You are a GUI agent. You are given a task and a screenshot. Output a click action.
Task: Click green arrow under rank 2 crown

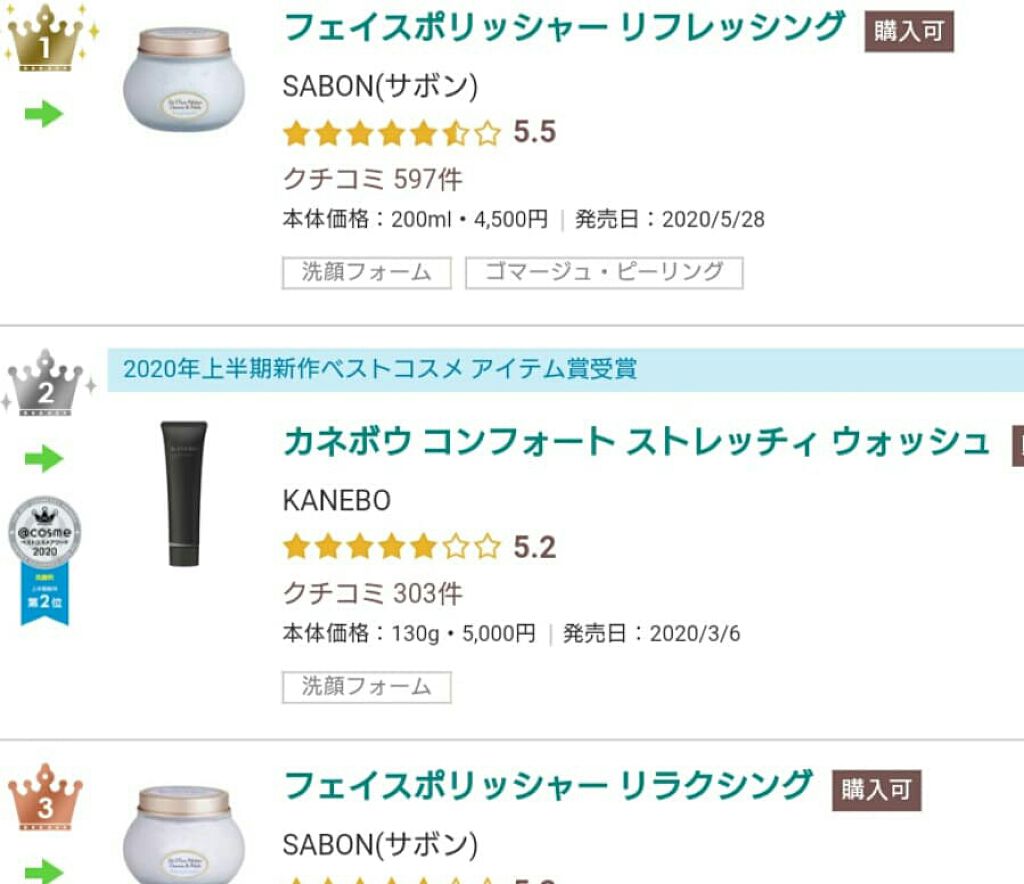pyautogui.click(x=43, y=459)
